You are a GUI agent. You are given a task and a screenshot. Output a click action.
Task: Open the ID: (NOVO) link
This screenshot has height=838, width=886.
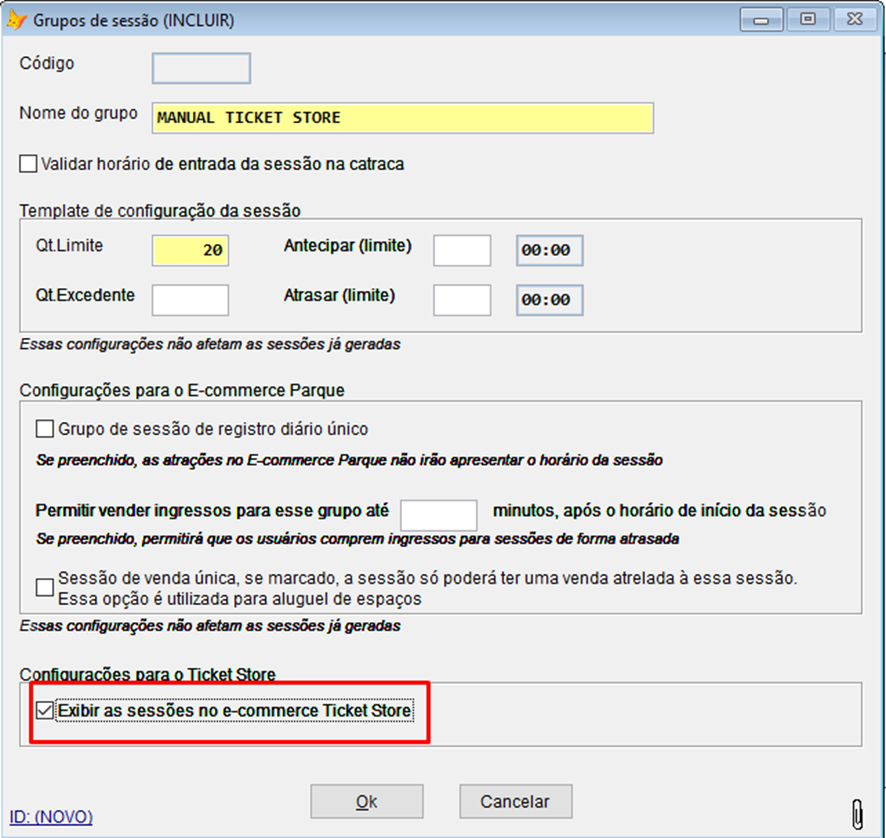click(51, 817)
